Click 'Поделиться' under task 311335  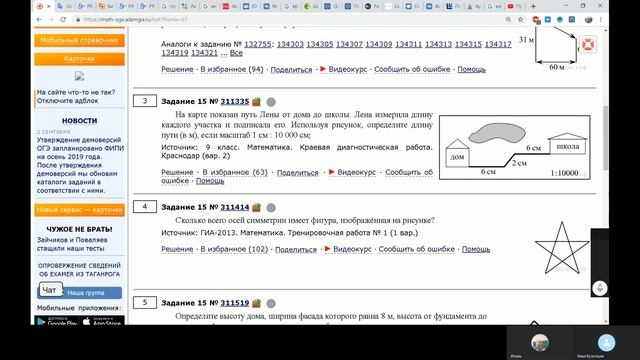[x=298, y=173]
